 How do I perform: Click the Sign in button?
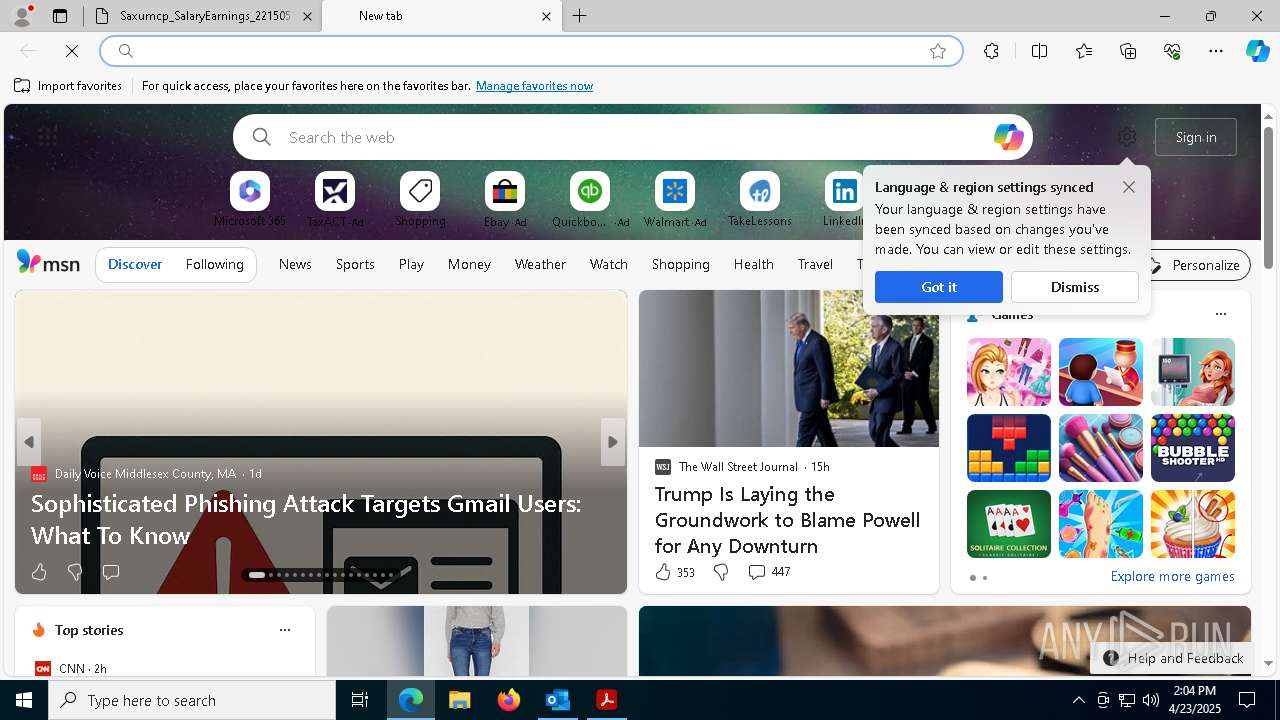[1196, 137]
